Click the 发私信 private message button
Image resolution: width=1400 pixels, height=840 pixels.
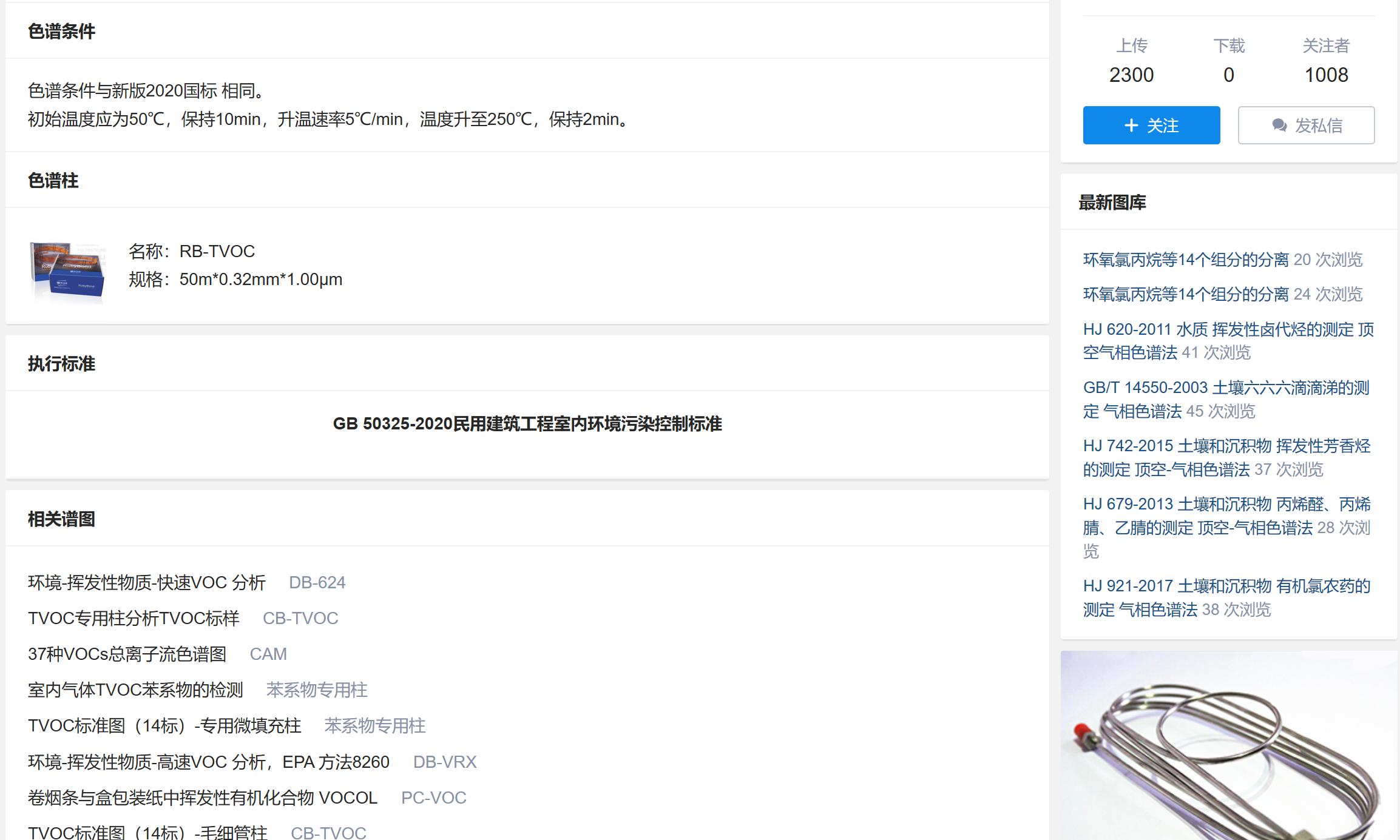[1305, 126]
